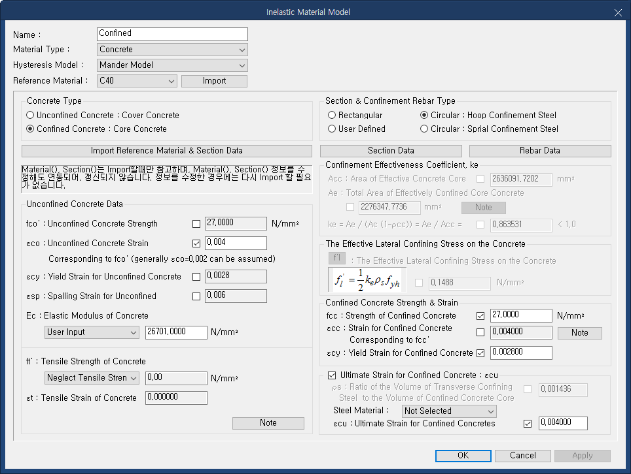This screenshot has height=474, width=631.
Task: Toggle the εco Unconfined Concrete Strain checkbox
Action: (196, 243)
